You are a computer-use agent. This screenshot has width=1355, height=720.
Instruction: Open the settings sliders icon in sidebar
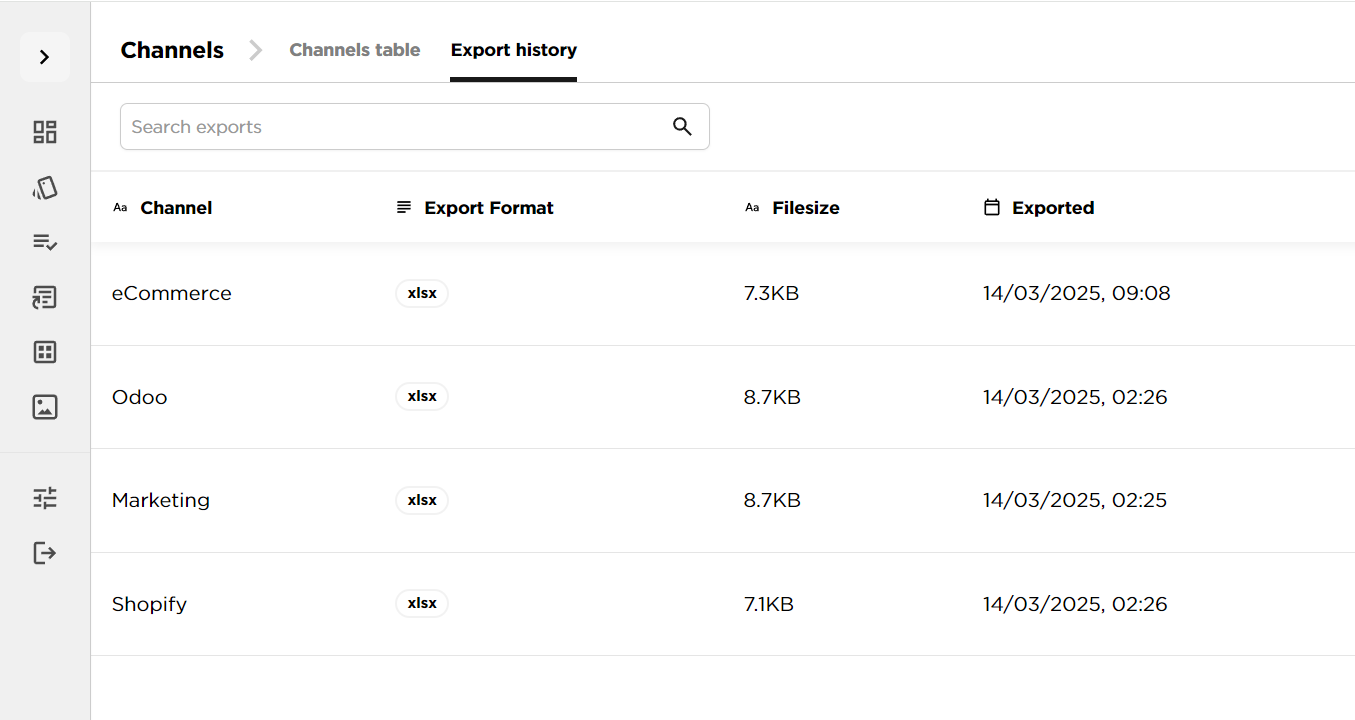45,498
